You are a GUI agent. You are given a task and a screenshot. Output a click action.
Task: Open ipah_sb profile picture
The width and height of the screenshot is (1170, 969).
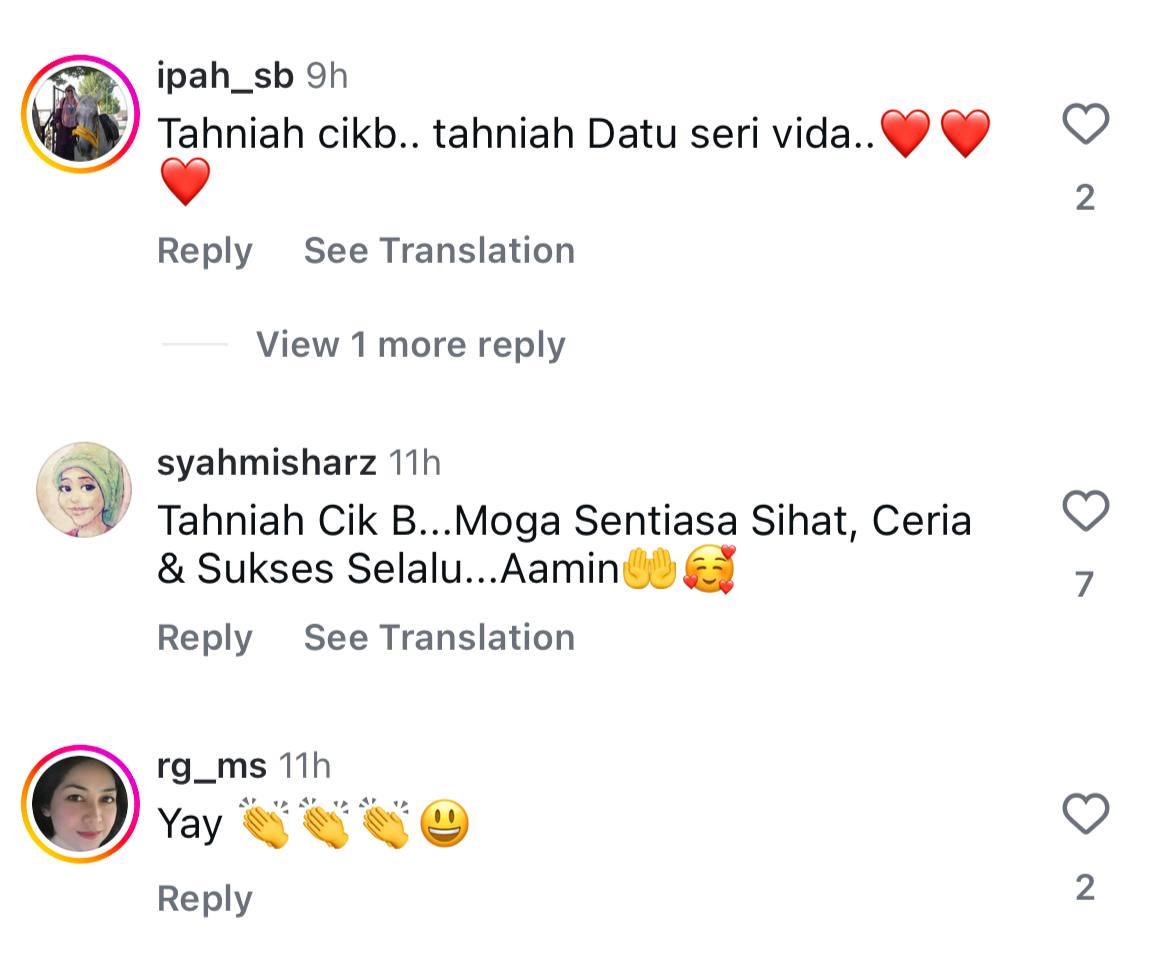(x=80, y=114)
